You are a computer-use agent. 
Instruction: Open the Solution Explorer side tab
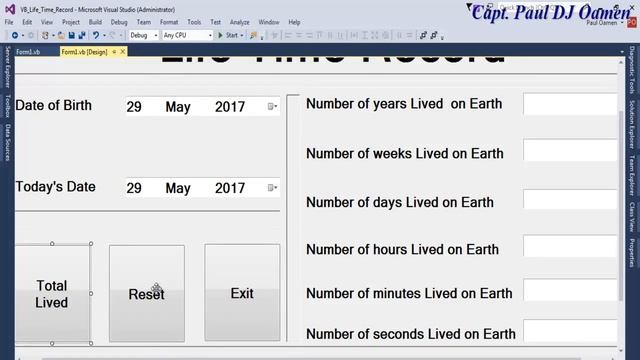tap(632, 124)
